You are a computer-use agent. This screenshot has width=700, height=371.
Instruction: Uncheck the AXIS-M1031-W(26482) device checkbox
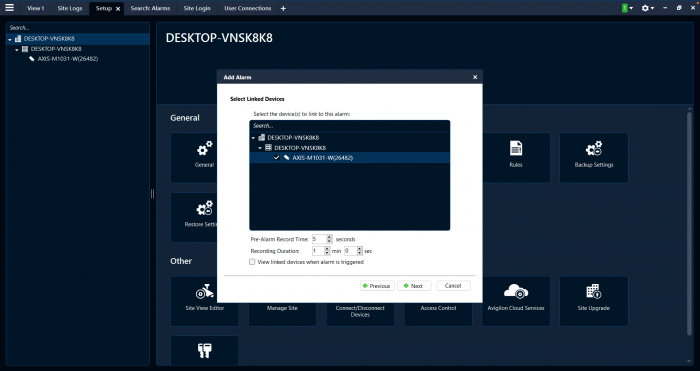pyautogui.click(x=277, y=158)
